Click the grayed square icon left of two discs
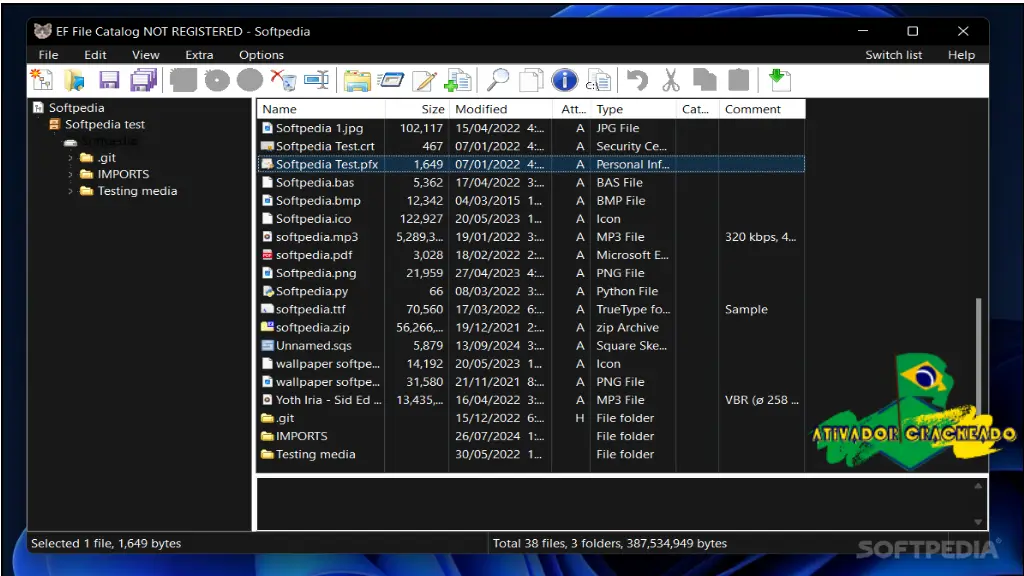The image size is (1024, 576). click(183, 80)
